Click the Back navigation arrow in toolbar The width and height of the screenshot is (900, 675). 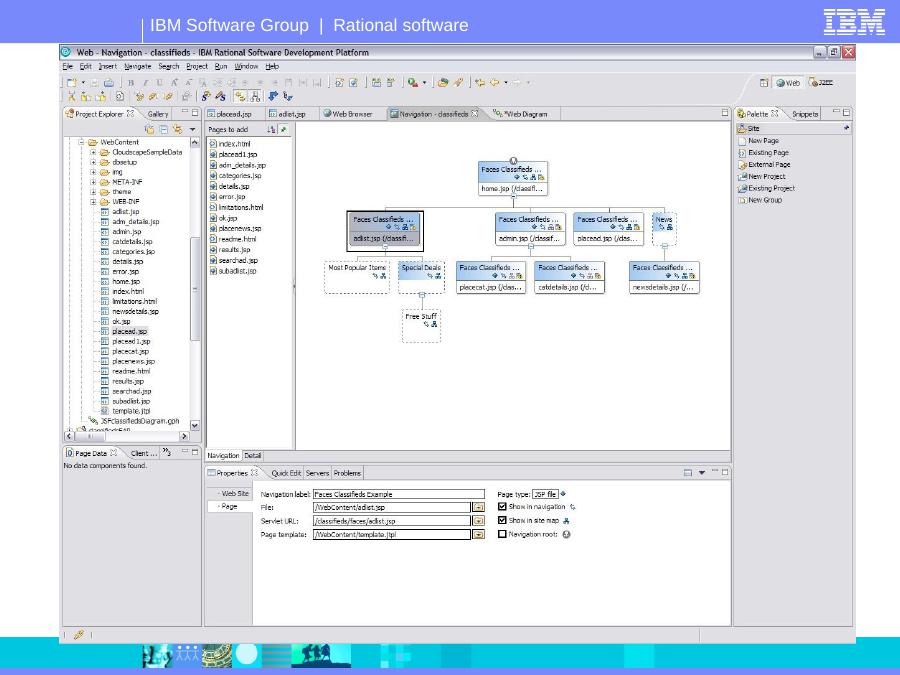tap(494, 83)
